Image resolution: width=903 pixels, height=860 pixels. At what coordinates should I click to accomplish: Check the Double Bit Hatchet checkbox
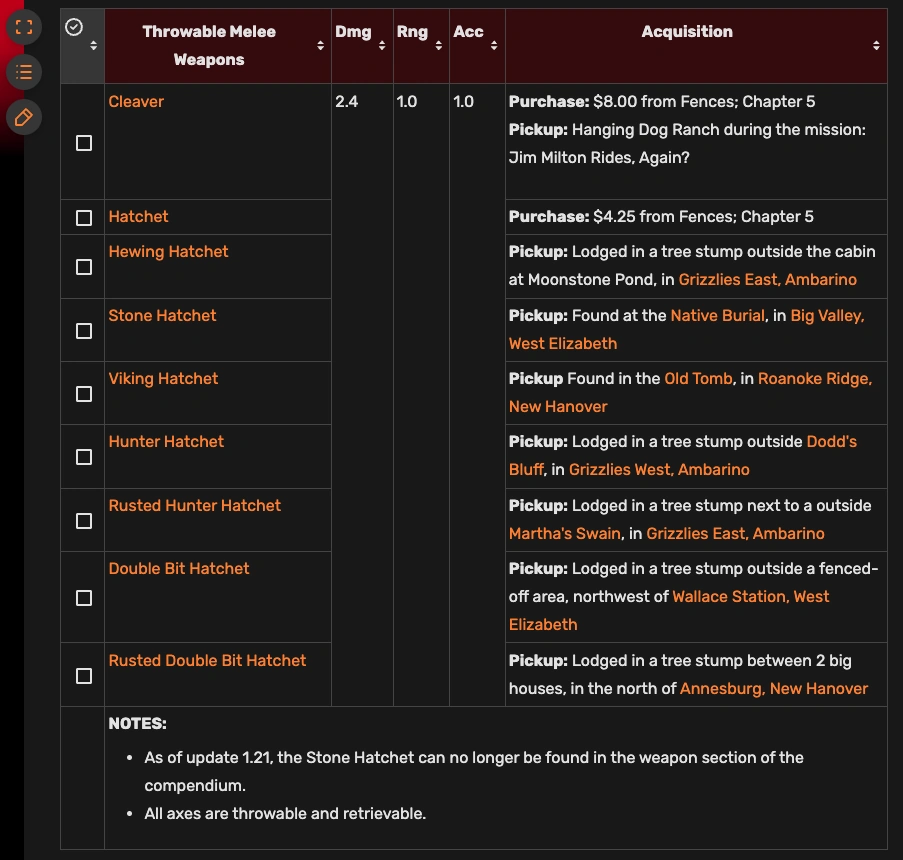(84, 598)
